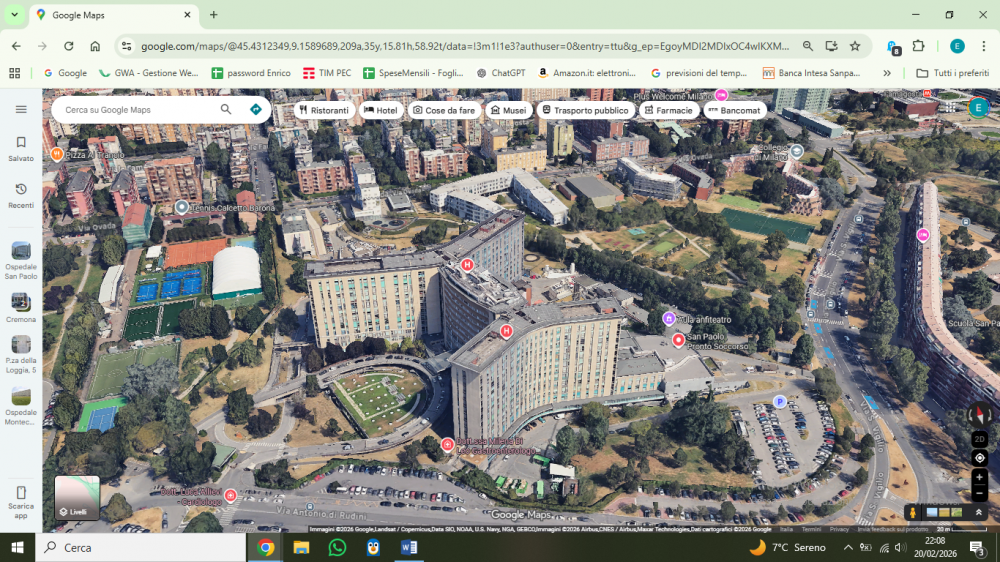This screenshot has width=1000, height=562.
Task: Select the Farmacie category chip
Action: (x=668, y=110)
